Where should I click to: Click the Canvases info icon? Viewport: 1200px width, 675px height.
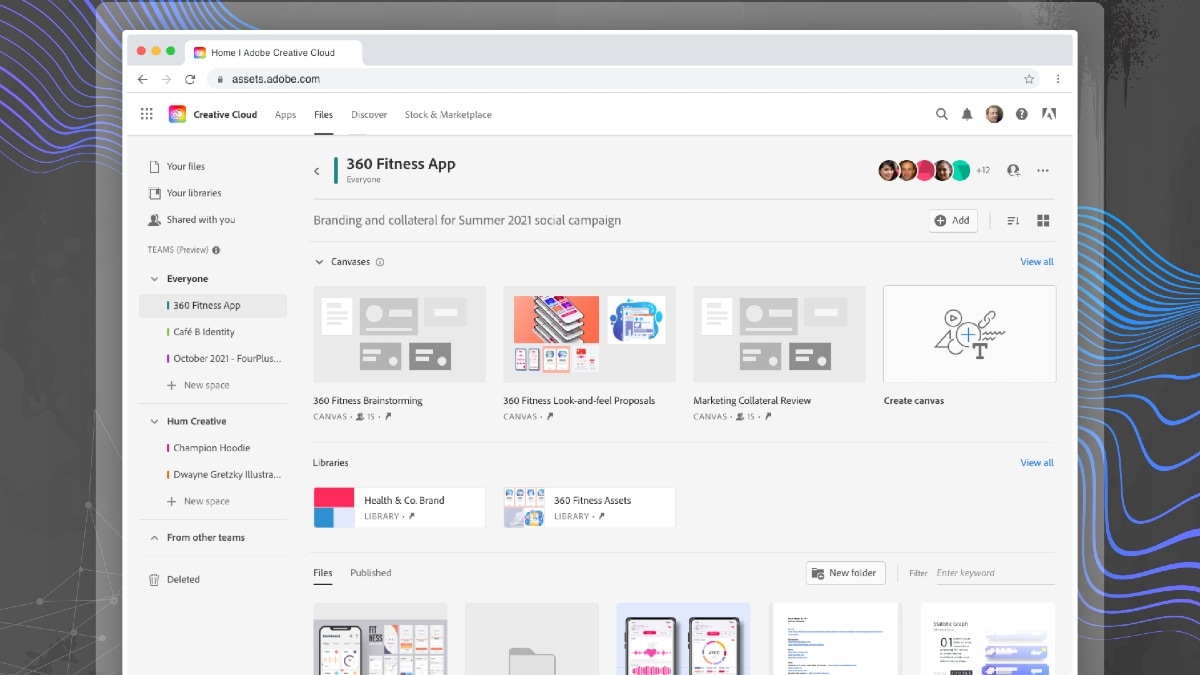(380, 262)
